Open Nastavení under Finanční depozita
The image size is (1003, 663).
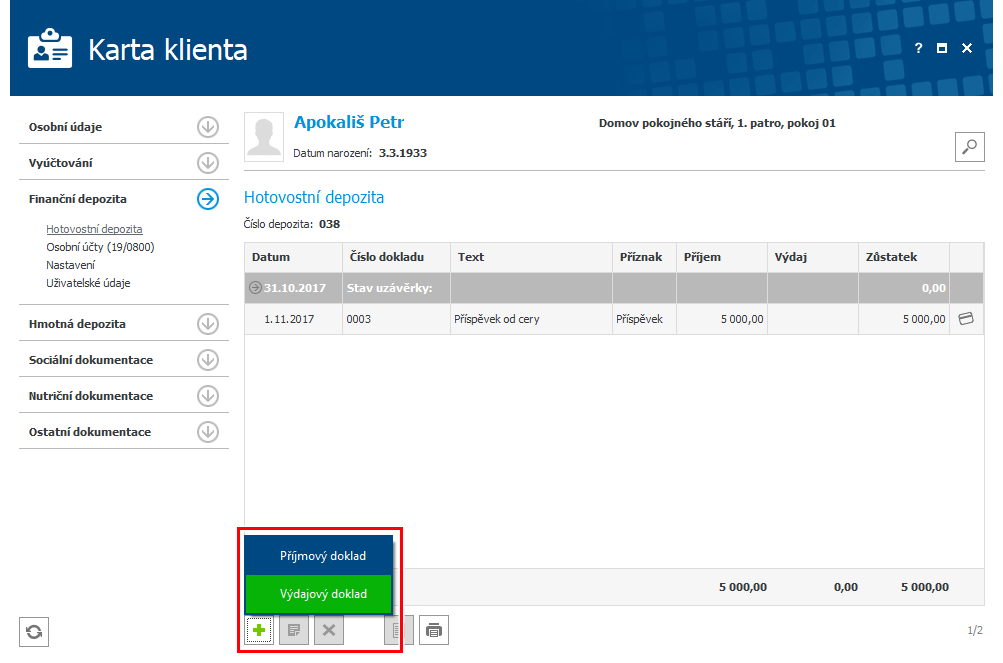[x=70, y=265]
